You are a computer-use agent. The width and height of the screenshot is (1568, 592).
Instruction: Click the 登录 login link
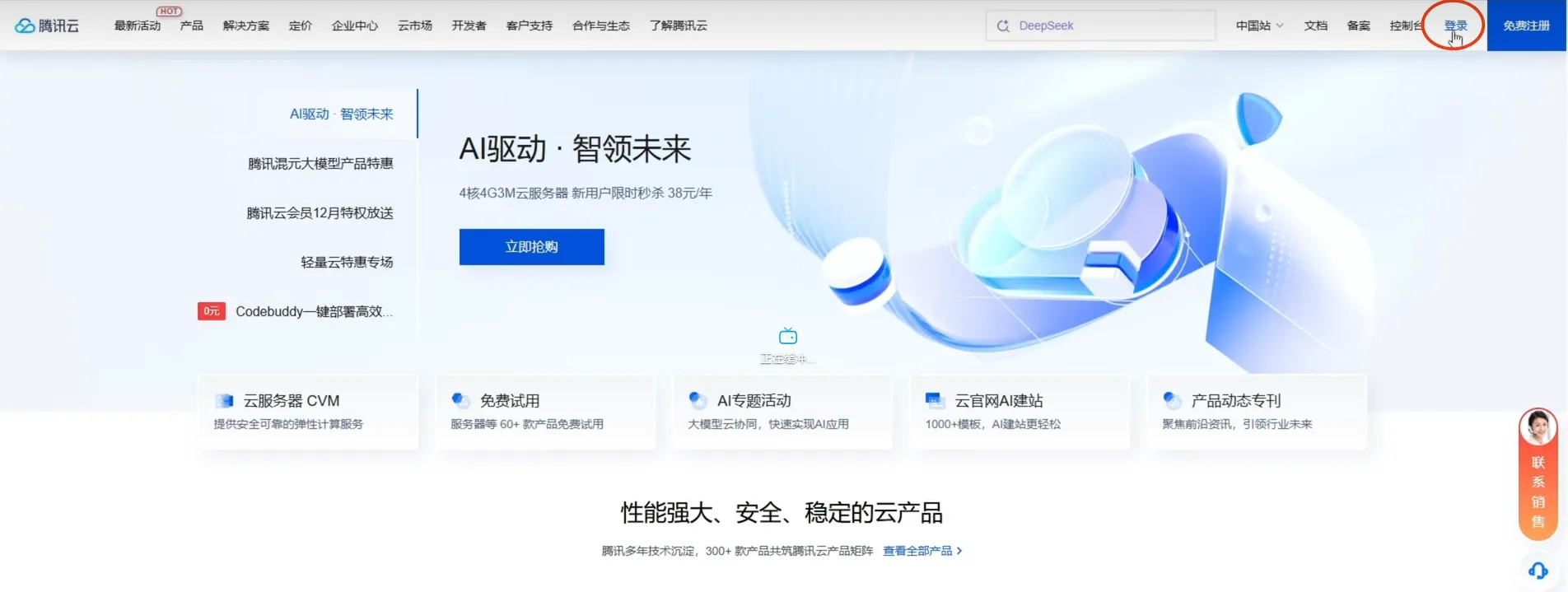(1455, 26)
